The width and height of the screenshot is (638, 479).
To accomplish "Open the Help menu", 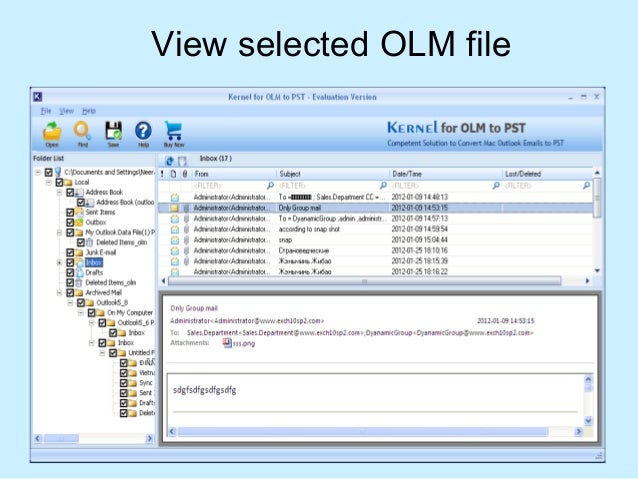I will [x=89, y=111].
